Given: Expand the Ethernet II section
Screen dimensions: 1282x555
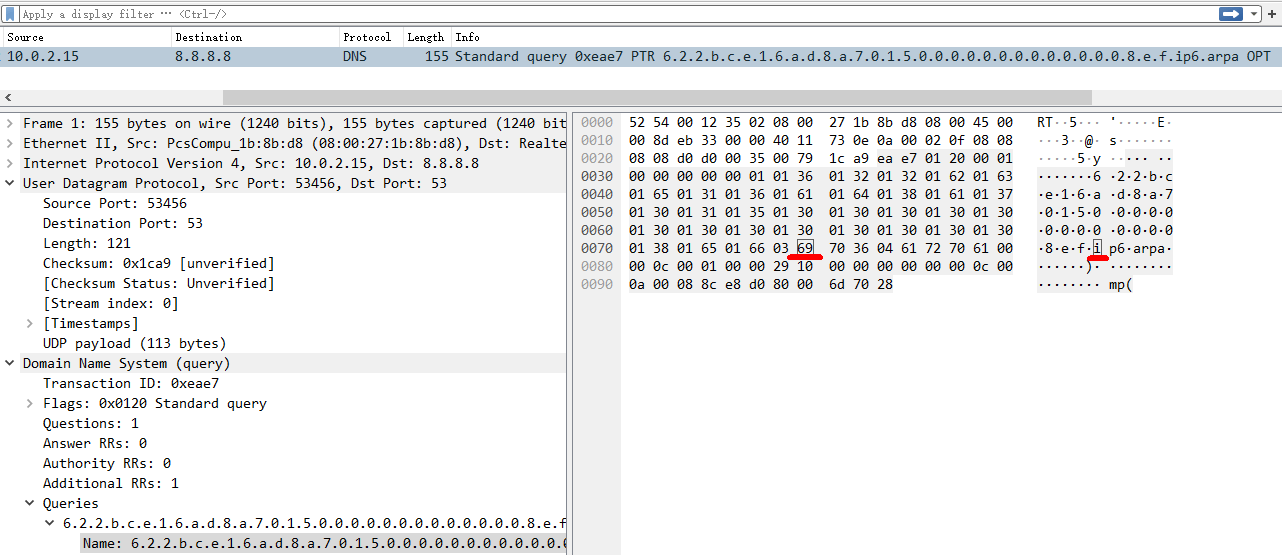Looking at the screenshot, I should (10, 144).
